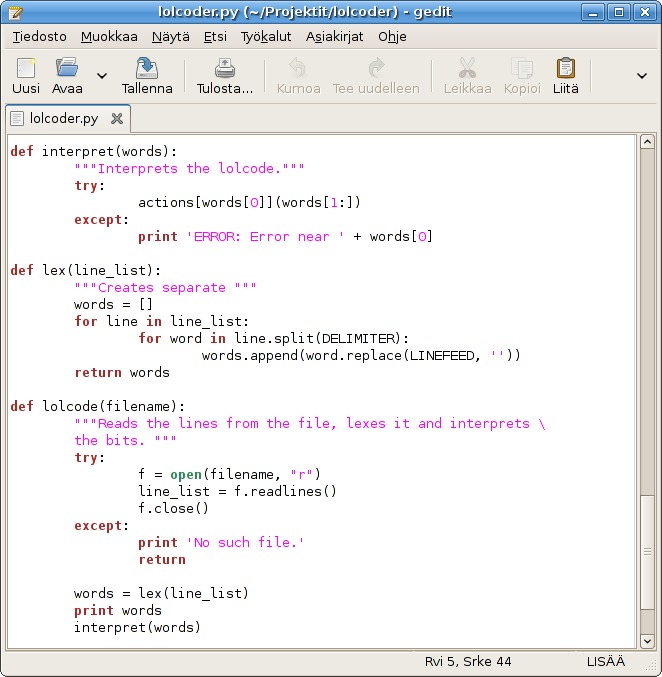Close the lolcoder.py tab

click(x=117, y=118)
